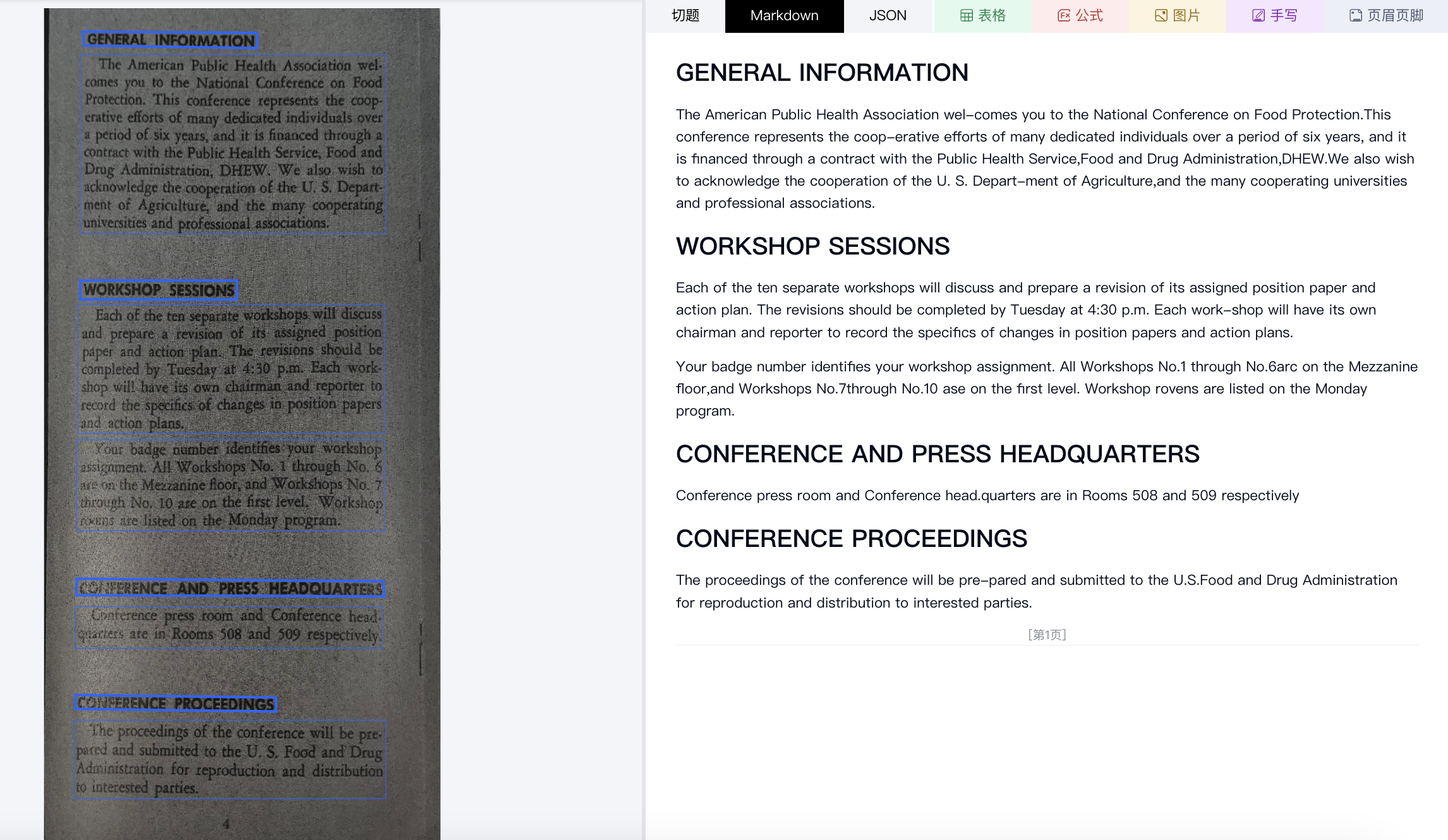Open the JSON tab
Screen dimensions: 1448x840
coord(888,16)
